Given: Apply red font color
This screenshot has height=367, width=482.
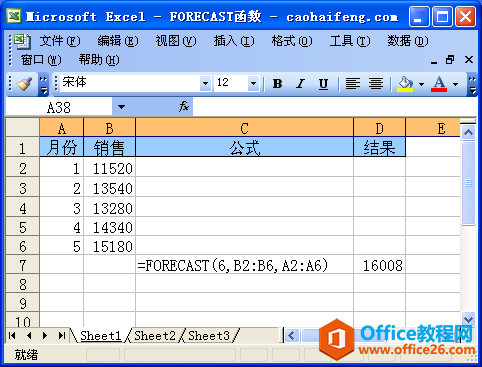Looking at the screenshot, I should coord(439,84).
